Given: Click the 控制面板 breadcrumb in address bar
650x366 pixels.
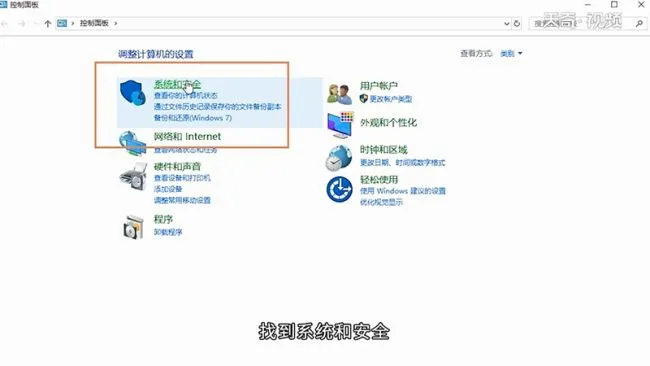Looking at the screenshot, I should pos(94,23).
